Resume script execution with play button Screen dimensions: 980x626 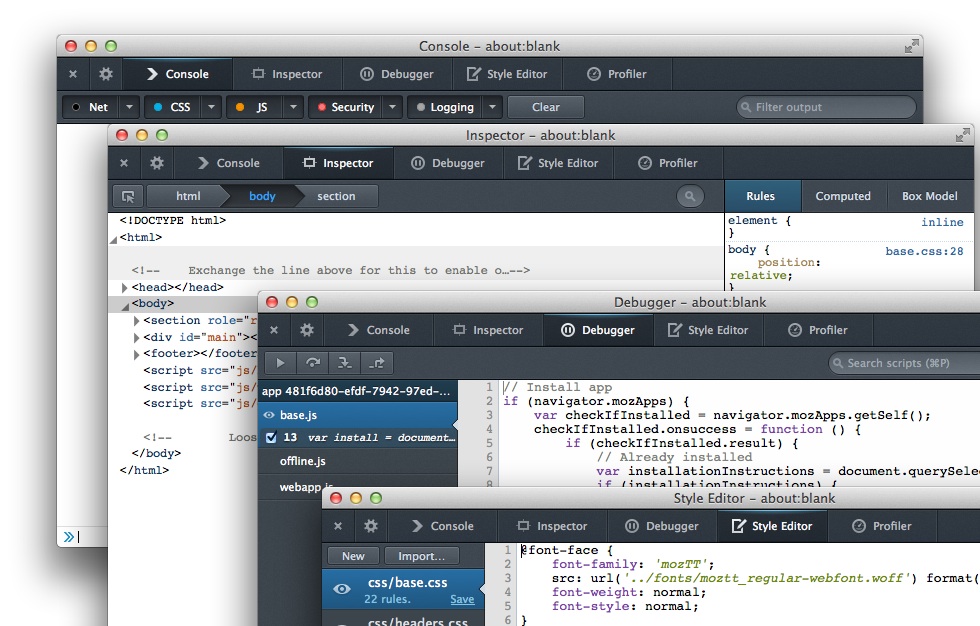280,363
